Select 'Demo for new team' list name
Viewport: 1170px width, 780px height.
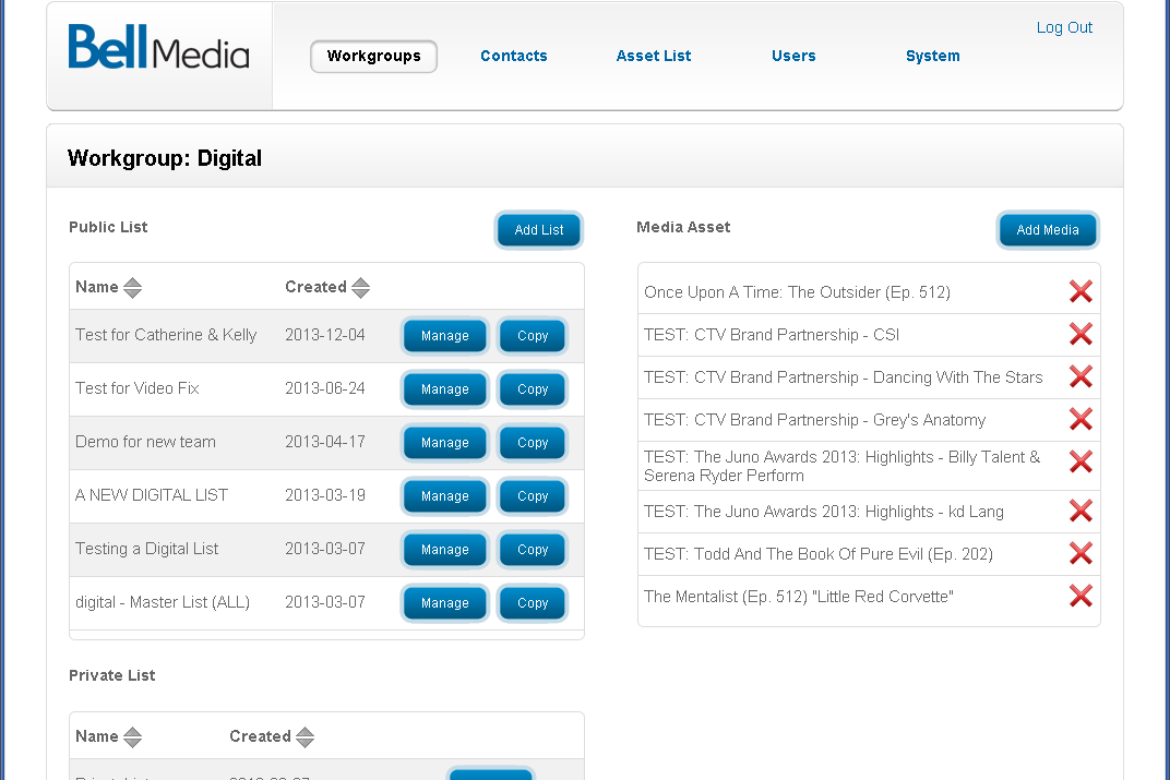click(x=146, y=442)
